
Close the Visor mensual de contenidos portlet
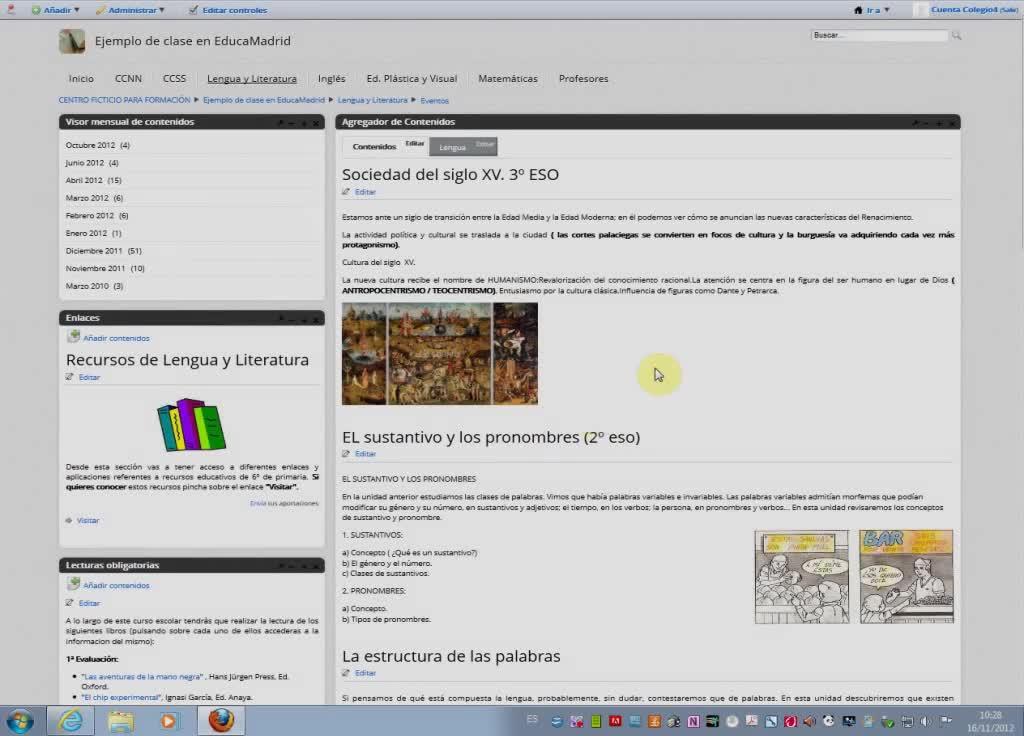click(317, 123)
